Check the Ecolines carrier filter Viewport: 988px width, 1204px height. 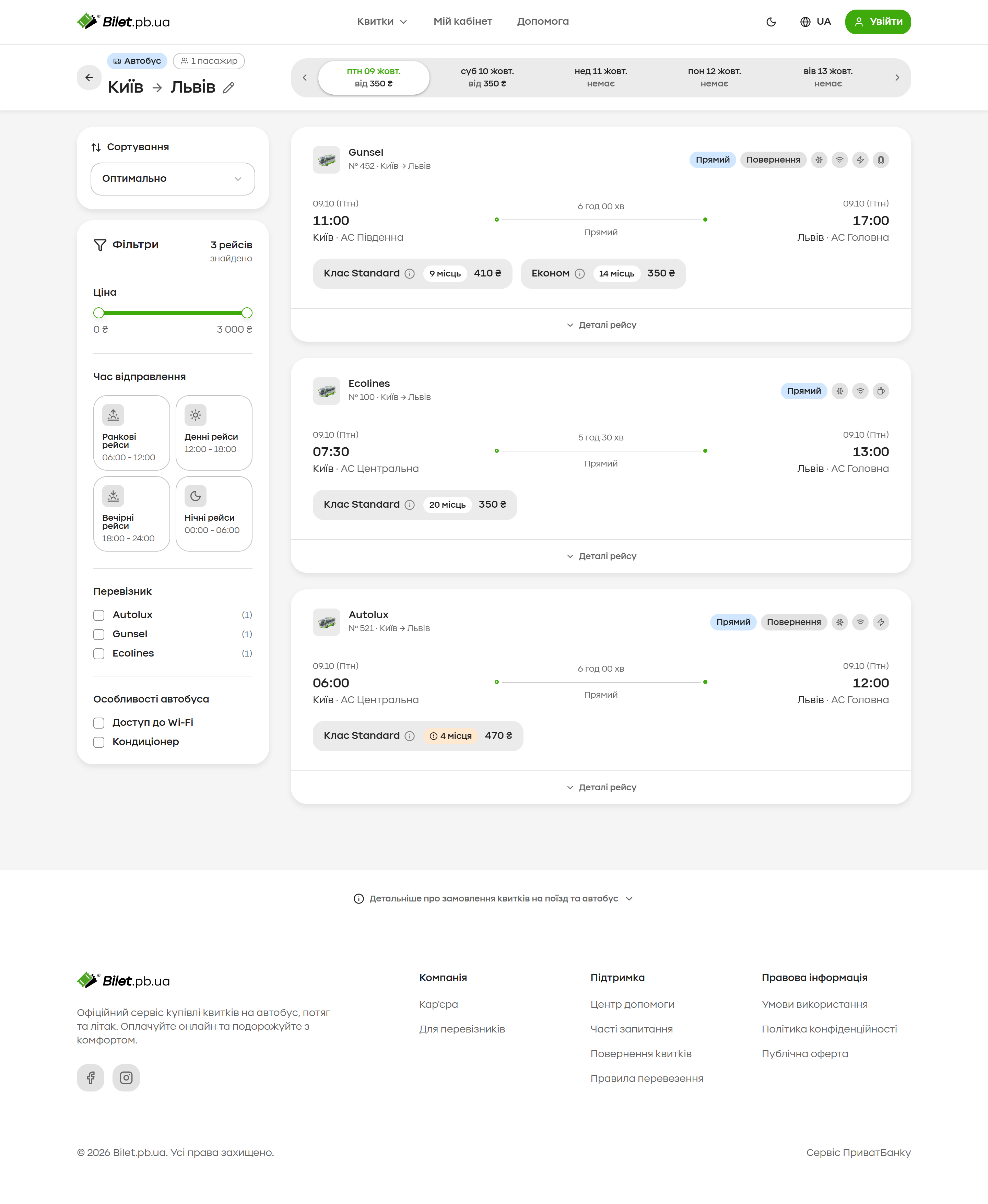coord(99,654)
